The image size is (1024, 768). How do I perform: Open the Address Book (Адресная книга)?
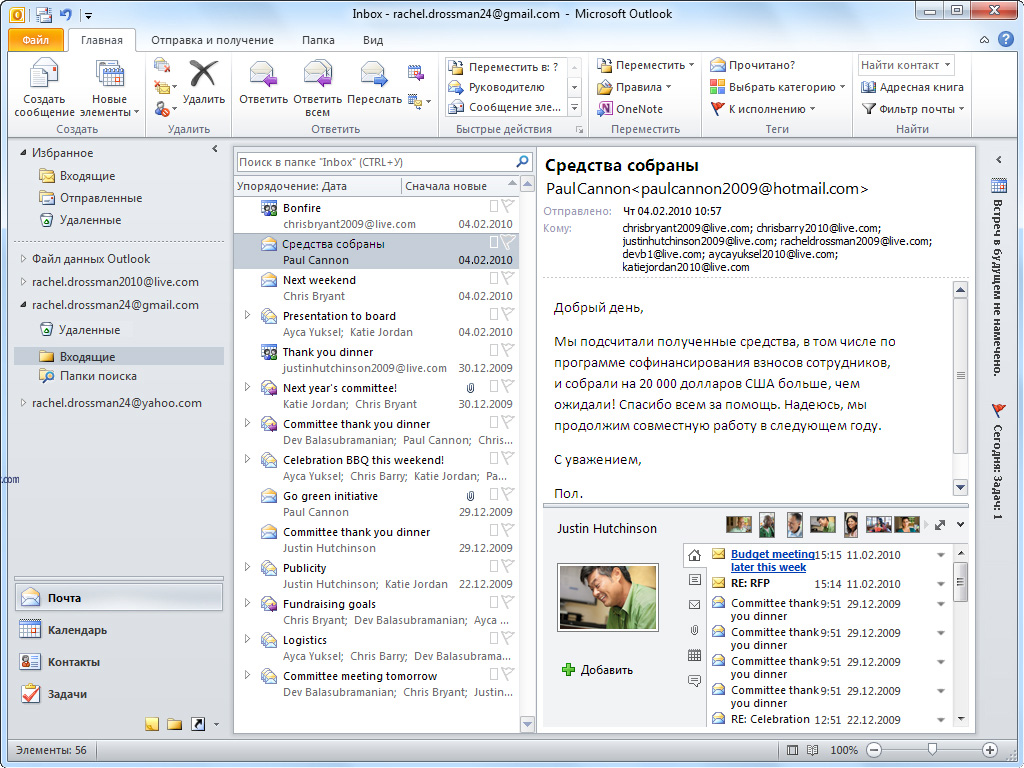(912, 87)
